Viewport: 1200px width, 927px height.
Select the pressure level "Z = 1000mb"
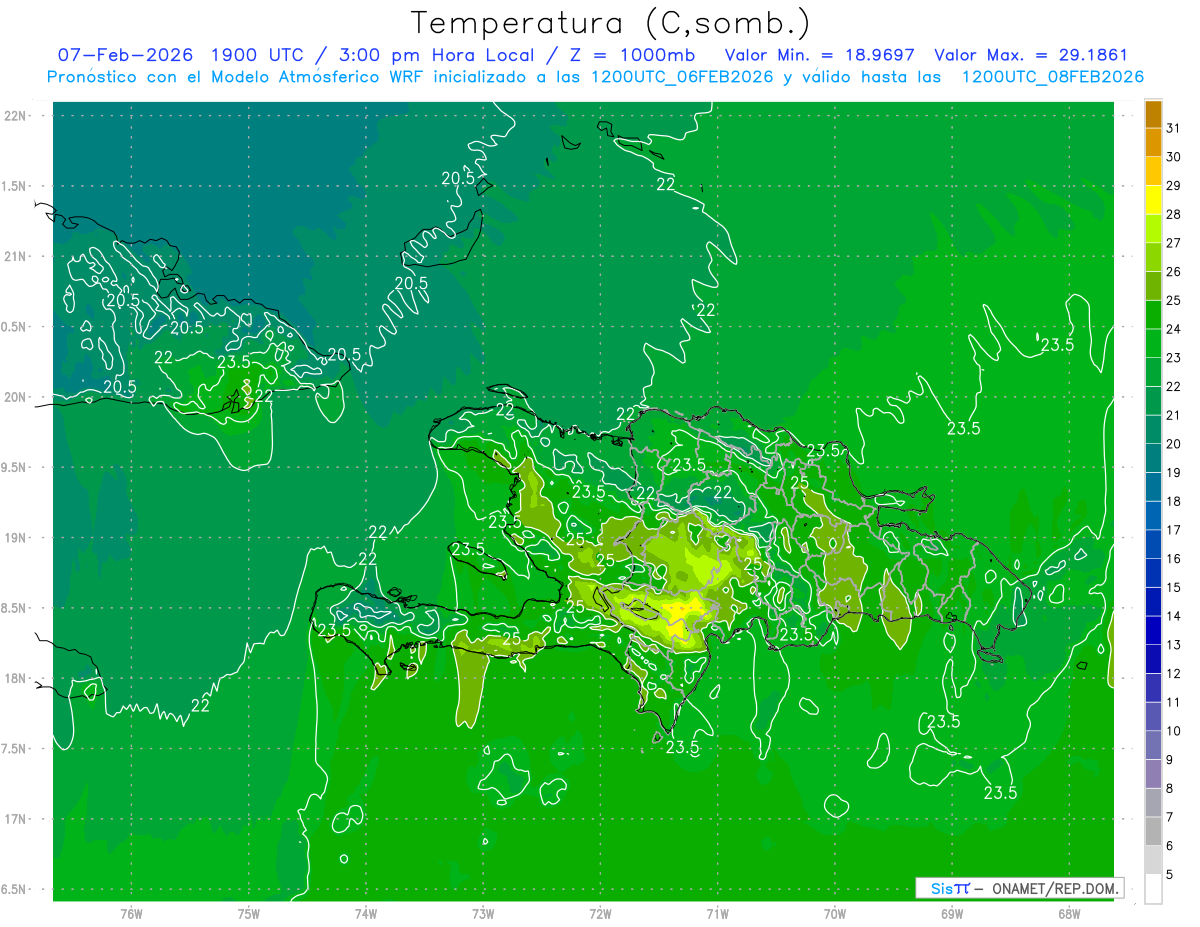point(630,56)
